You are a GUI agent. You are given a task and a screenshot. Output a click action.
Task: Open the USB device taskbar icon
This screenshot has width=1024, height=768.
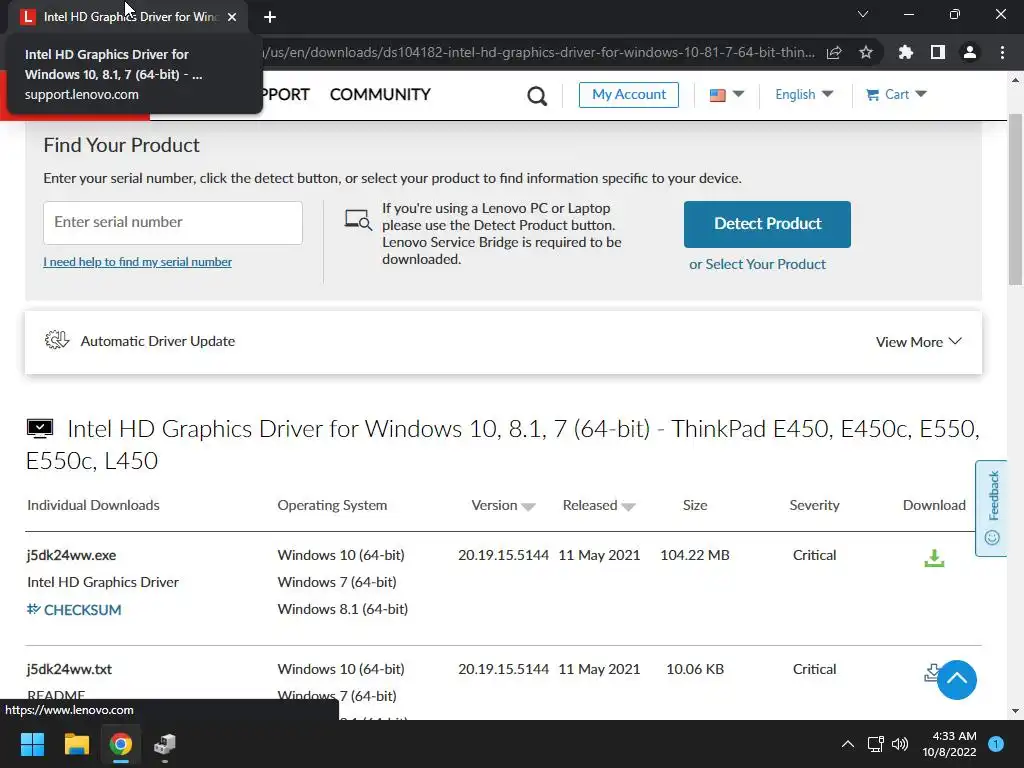point(165,744)
